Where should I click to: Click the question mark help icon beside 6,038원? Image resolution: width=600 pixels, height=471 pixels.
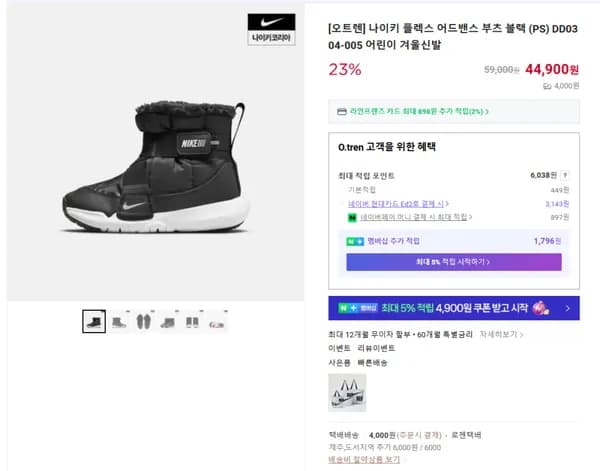[x=565, y=175]
